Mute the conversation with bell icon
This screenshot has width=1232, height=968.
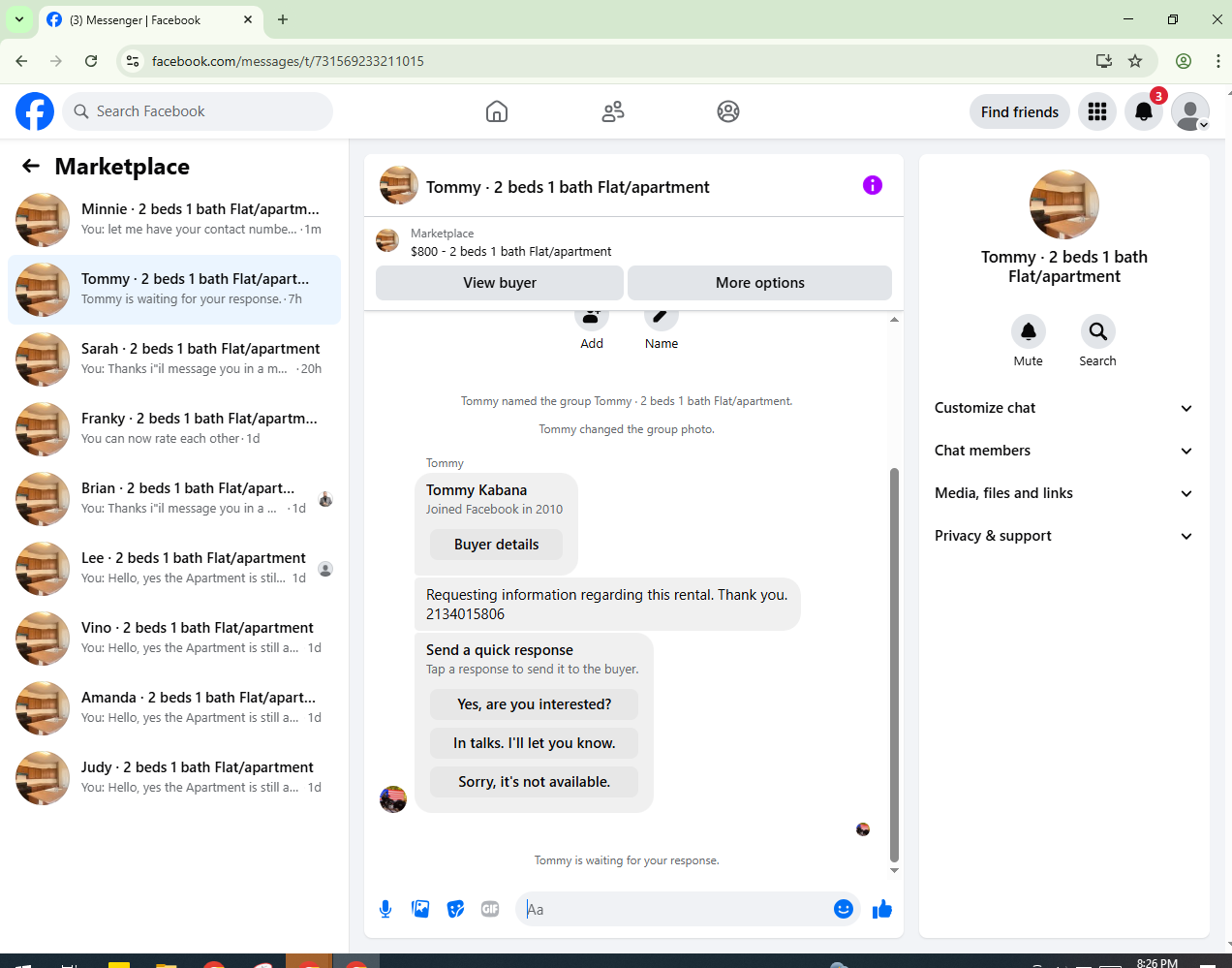(x=1029, y=331)
